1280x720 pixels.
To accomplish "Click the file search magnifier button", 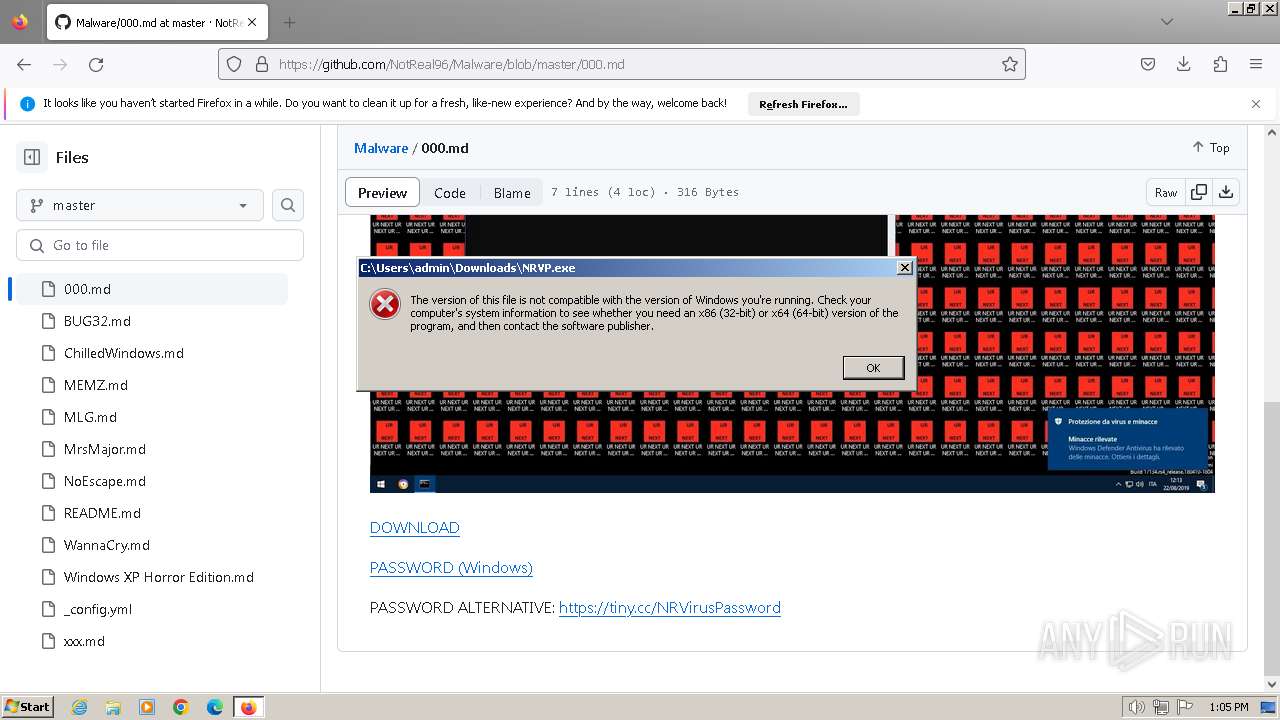I will click(x=288, y=205).
